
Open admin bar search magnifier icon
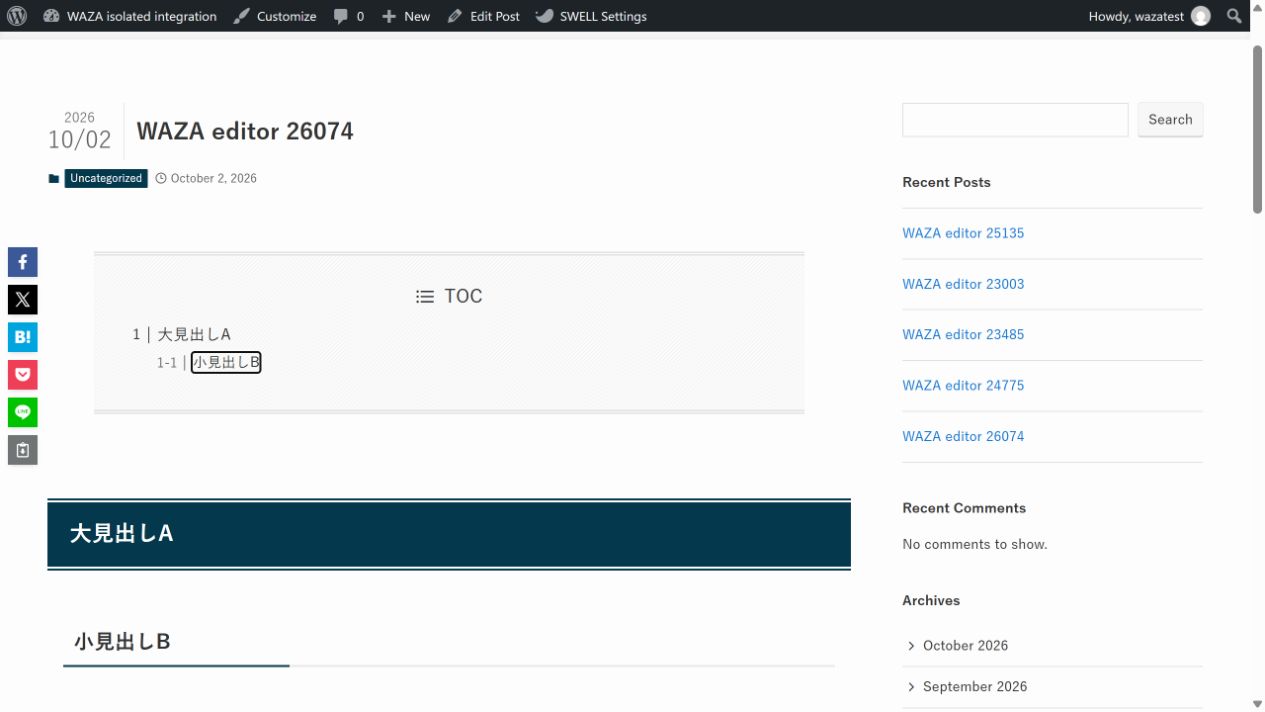point(1234,16)
